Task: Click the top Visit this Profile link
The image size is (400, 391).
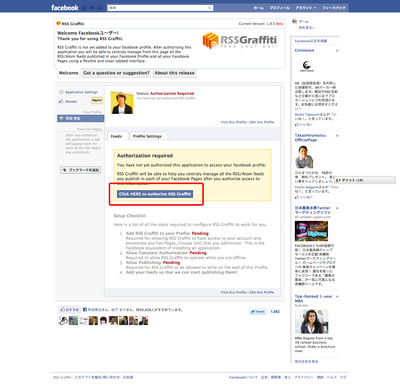Action: click(x=233, y=122)
